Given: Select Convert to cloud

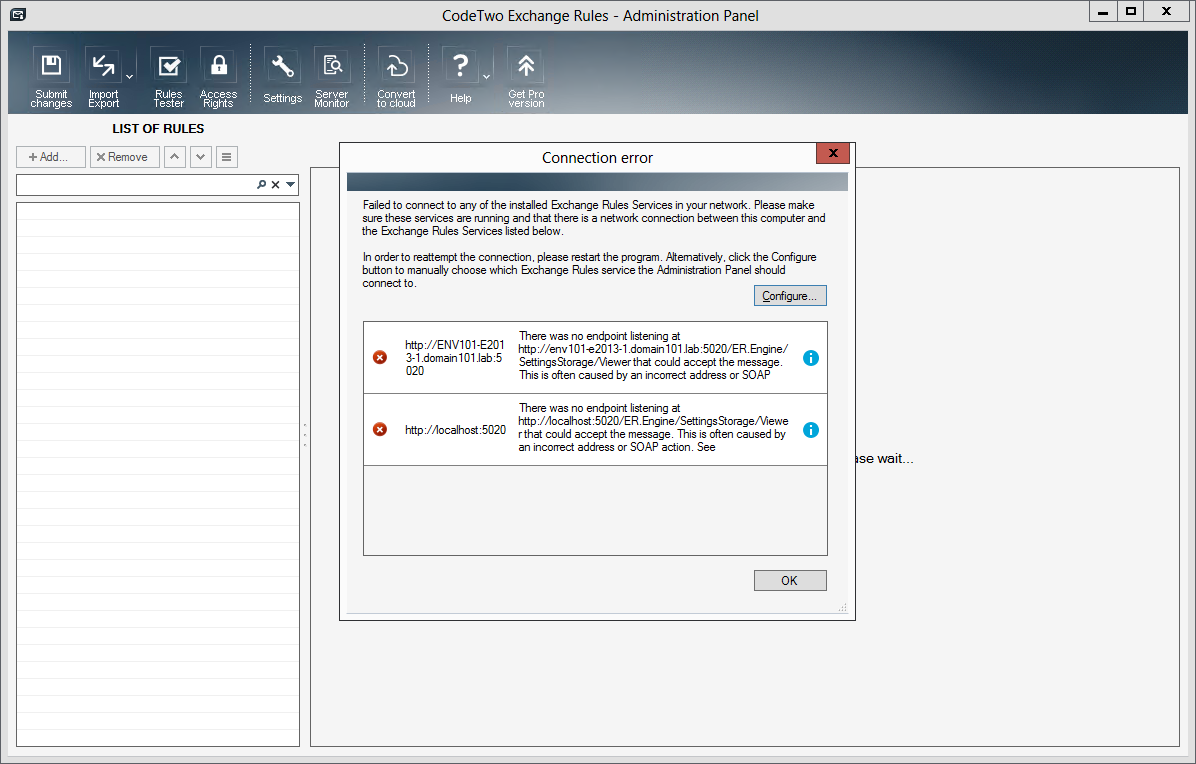Looking at the screenshot, I should point(396,78).
